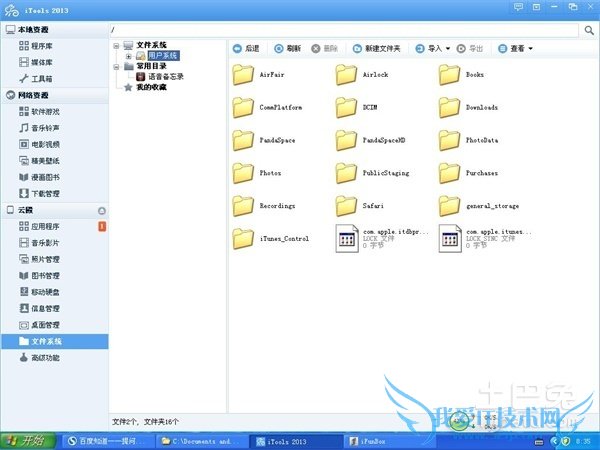This screenshot has height=450, width=600.
Task: Switch to C:\Documents and folder taskbar window
Action: click(202, 441)
